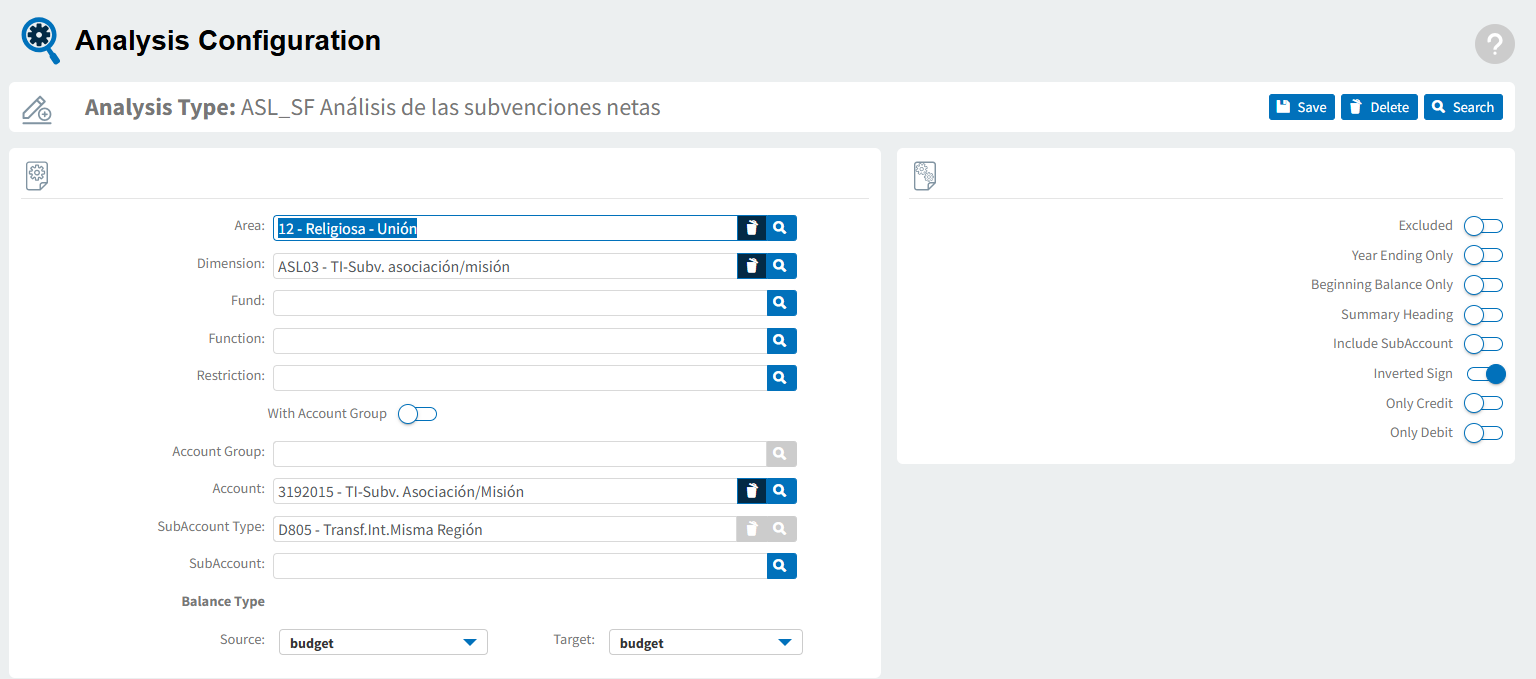Open the Target balance type dropdown
This screenshot has width=1536, height=679.
coord(706,642)
